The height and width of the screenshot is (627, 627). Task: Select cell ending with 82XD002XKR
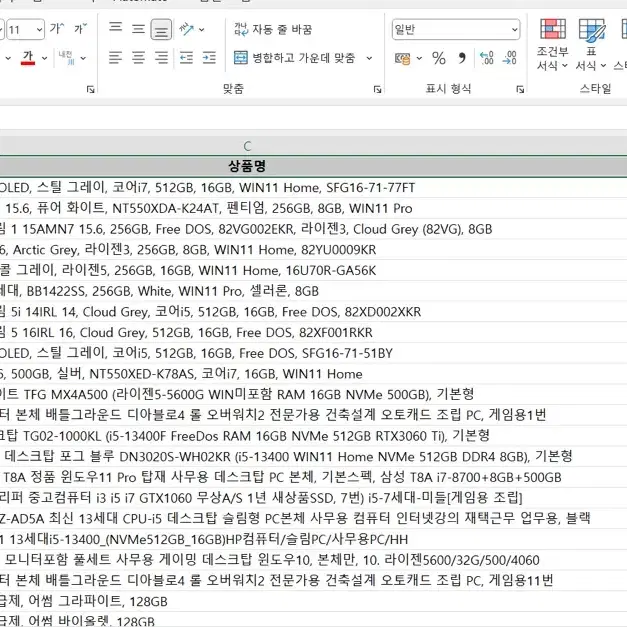(x=314, y=312)
